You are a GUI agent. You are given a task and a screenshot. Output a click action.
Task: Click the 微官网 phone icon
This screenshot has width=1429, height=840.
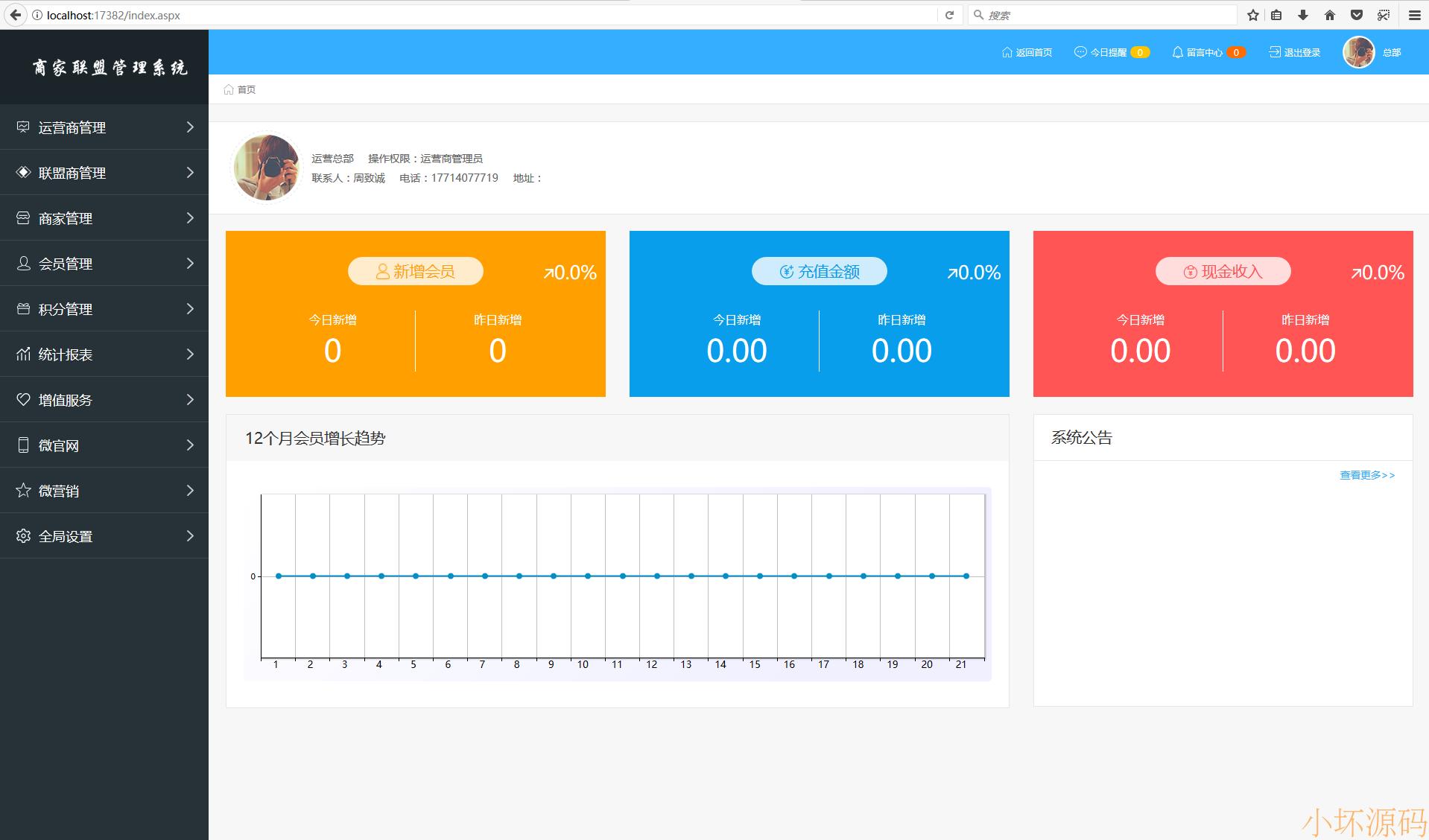(23, 445)
